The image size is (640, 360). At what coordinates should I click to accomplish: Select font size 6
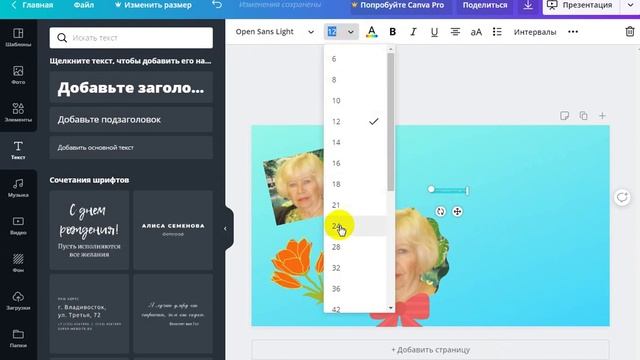(x=355, y=59)
